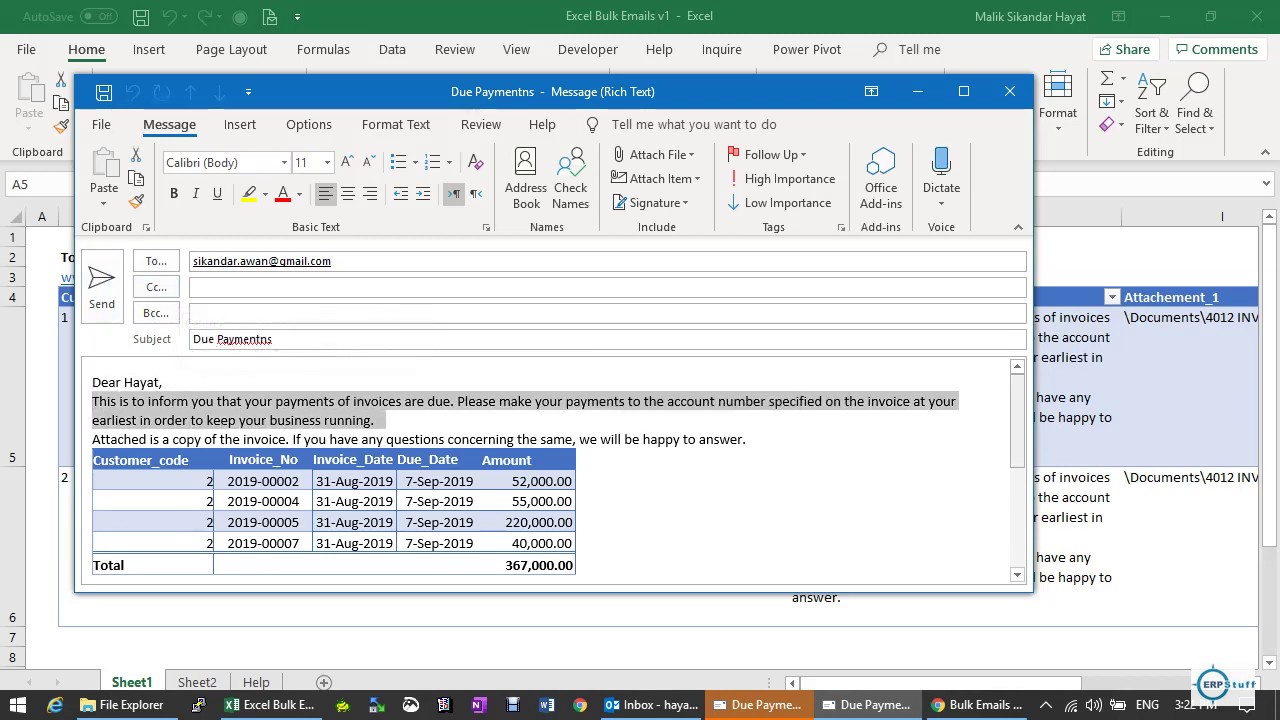The image size is (1280, 720).
Task: Toggle Italic formatting in message ribbon
Action: point(196,194)
